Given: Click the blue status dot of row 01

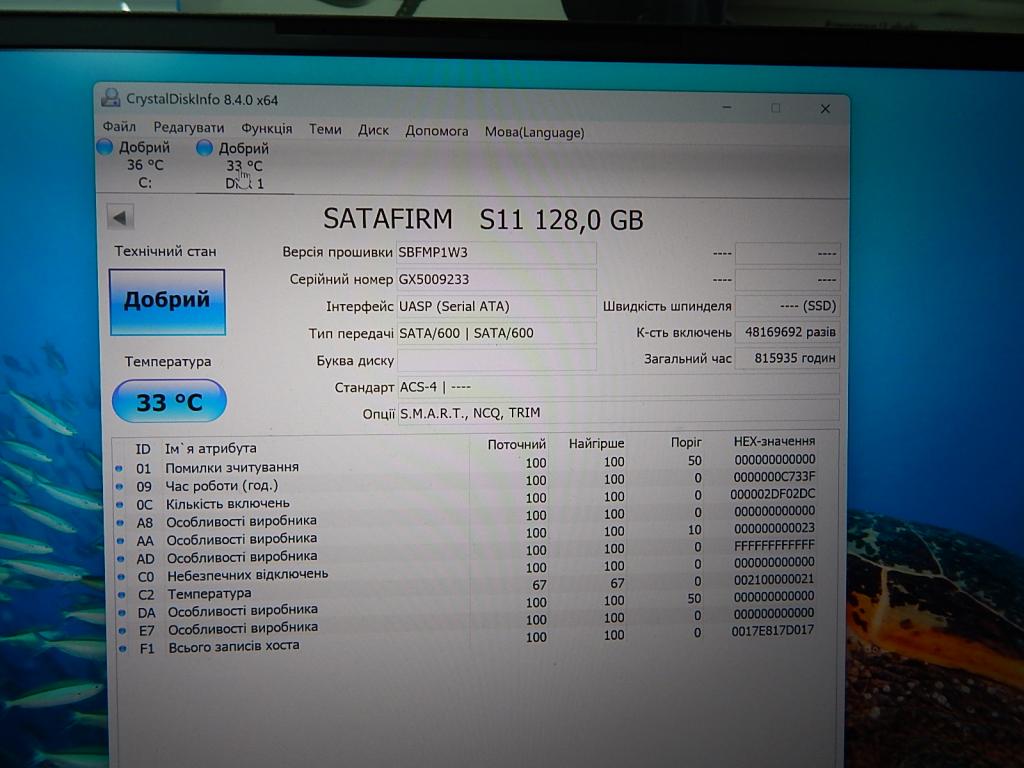Looking at the screenshot, I should point(119,468).
